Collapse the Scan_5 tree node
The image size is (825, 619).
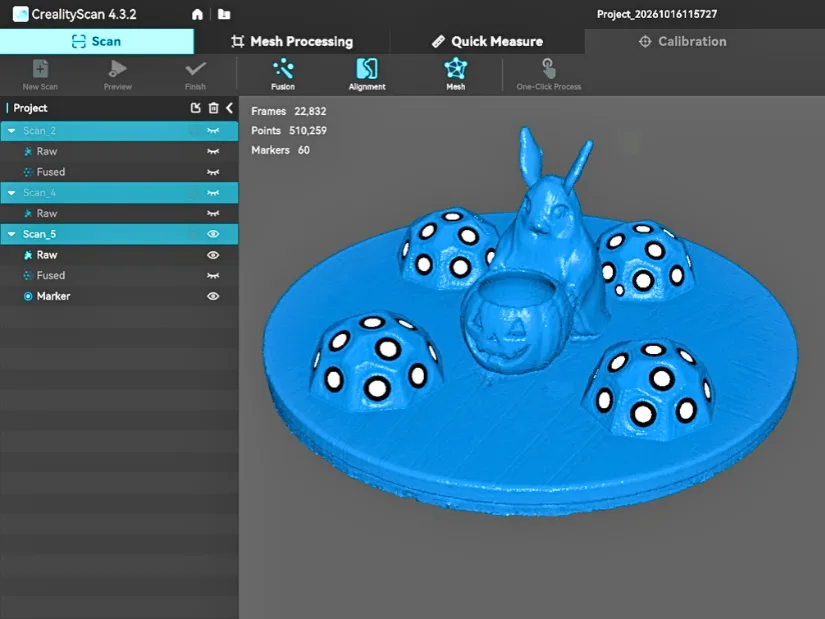tap(12, 234)
